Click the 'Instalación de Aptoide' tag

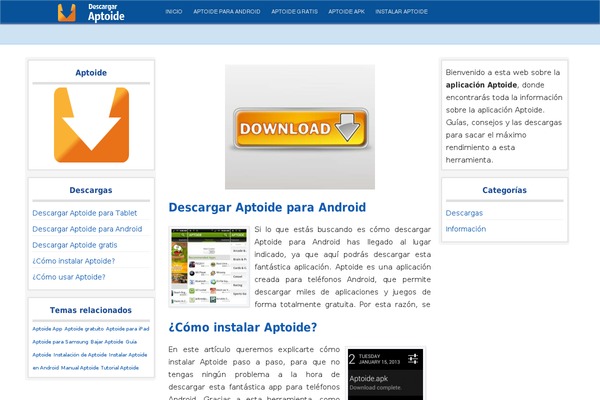pyautogui.click(x=80, y=355)
